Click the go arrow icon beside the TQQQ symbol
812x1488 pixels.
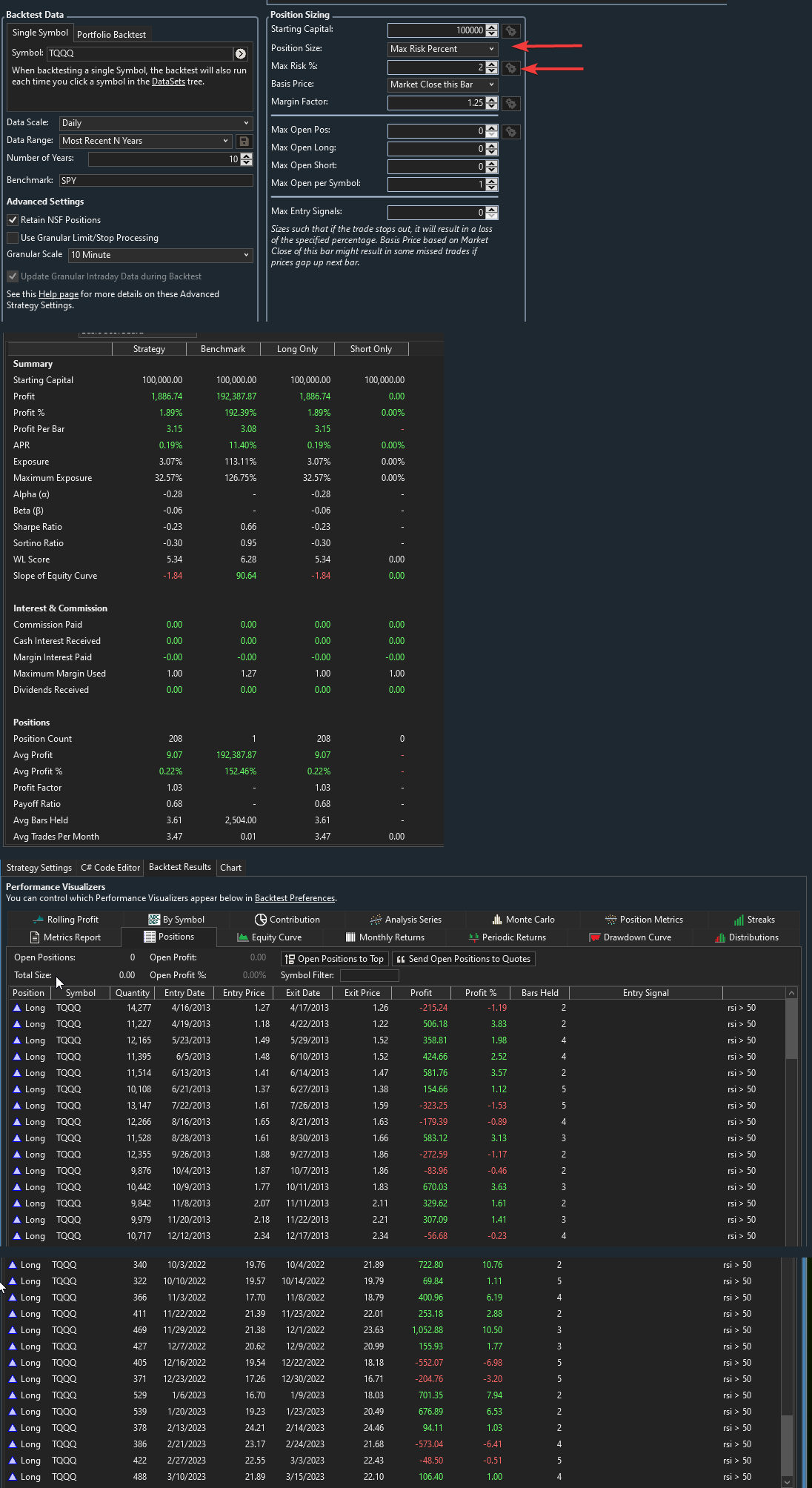[x=241, y=53]
